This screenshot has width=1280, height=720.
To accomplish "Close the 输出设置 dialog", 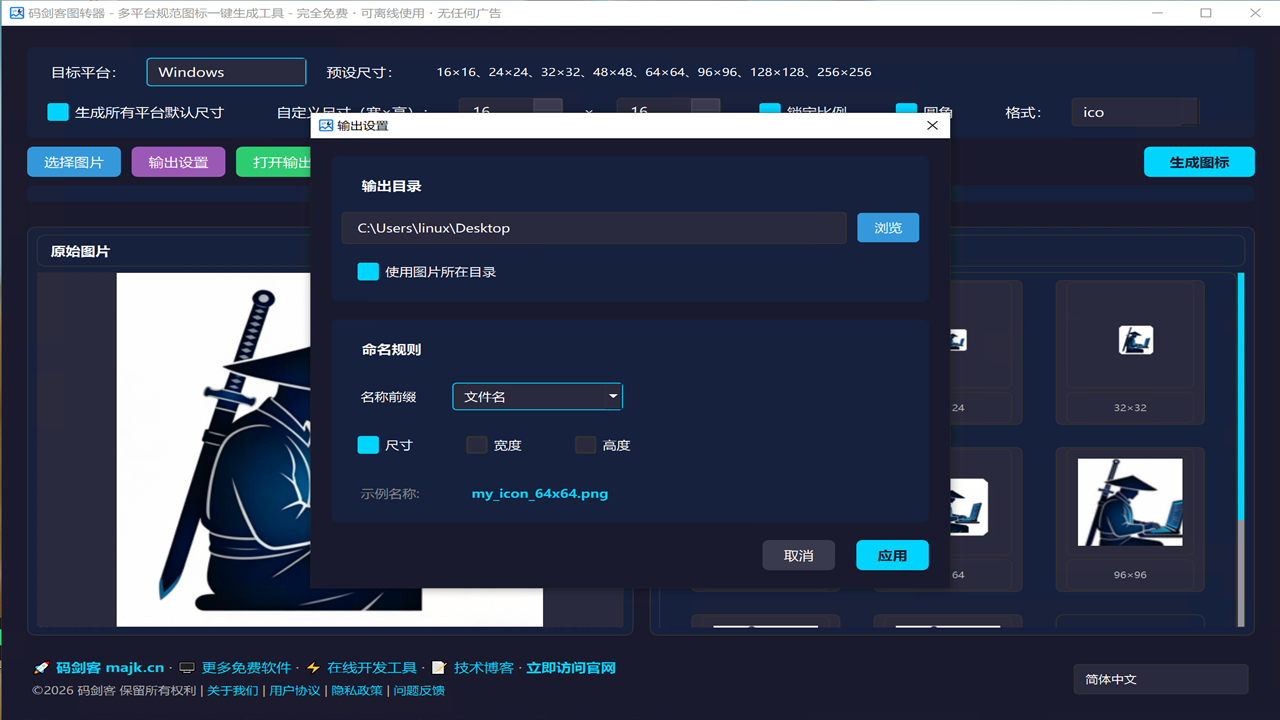I will click(932, 126).
